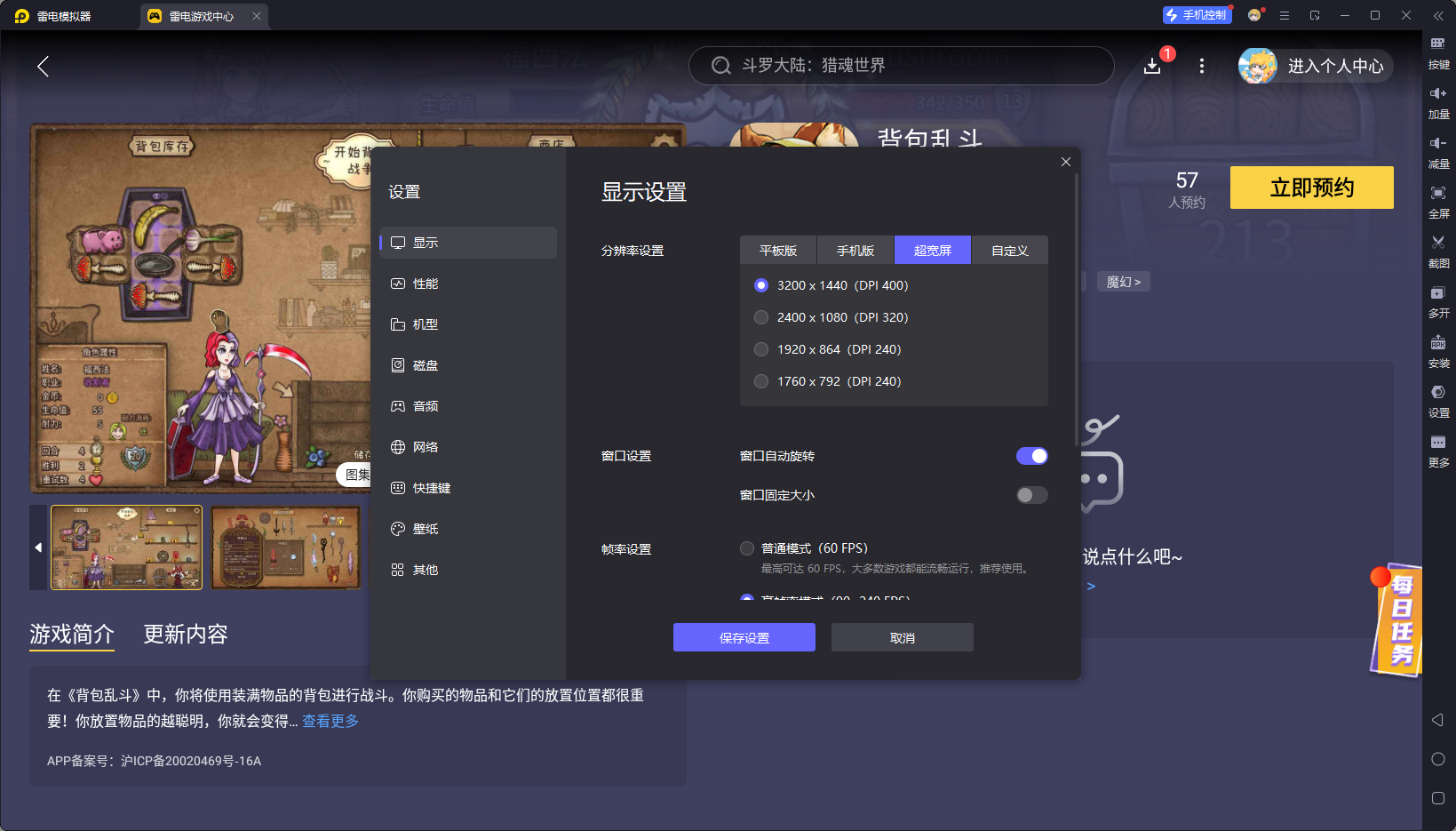Open the title bar hamburger menu
Image resolution: width=1456 pixels, height=831 pixels.
coord(1285,15)
